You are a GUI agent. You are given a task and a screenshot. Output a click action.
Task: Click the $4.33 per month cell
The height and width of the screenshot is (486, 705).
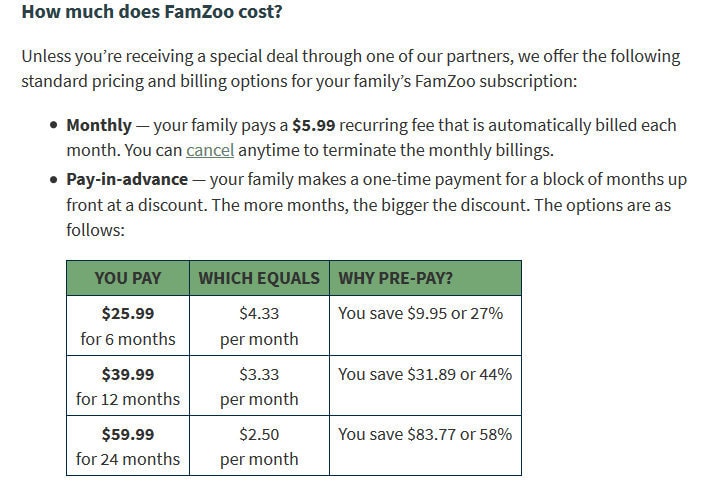pyautogui.click(x=259, y=325)
